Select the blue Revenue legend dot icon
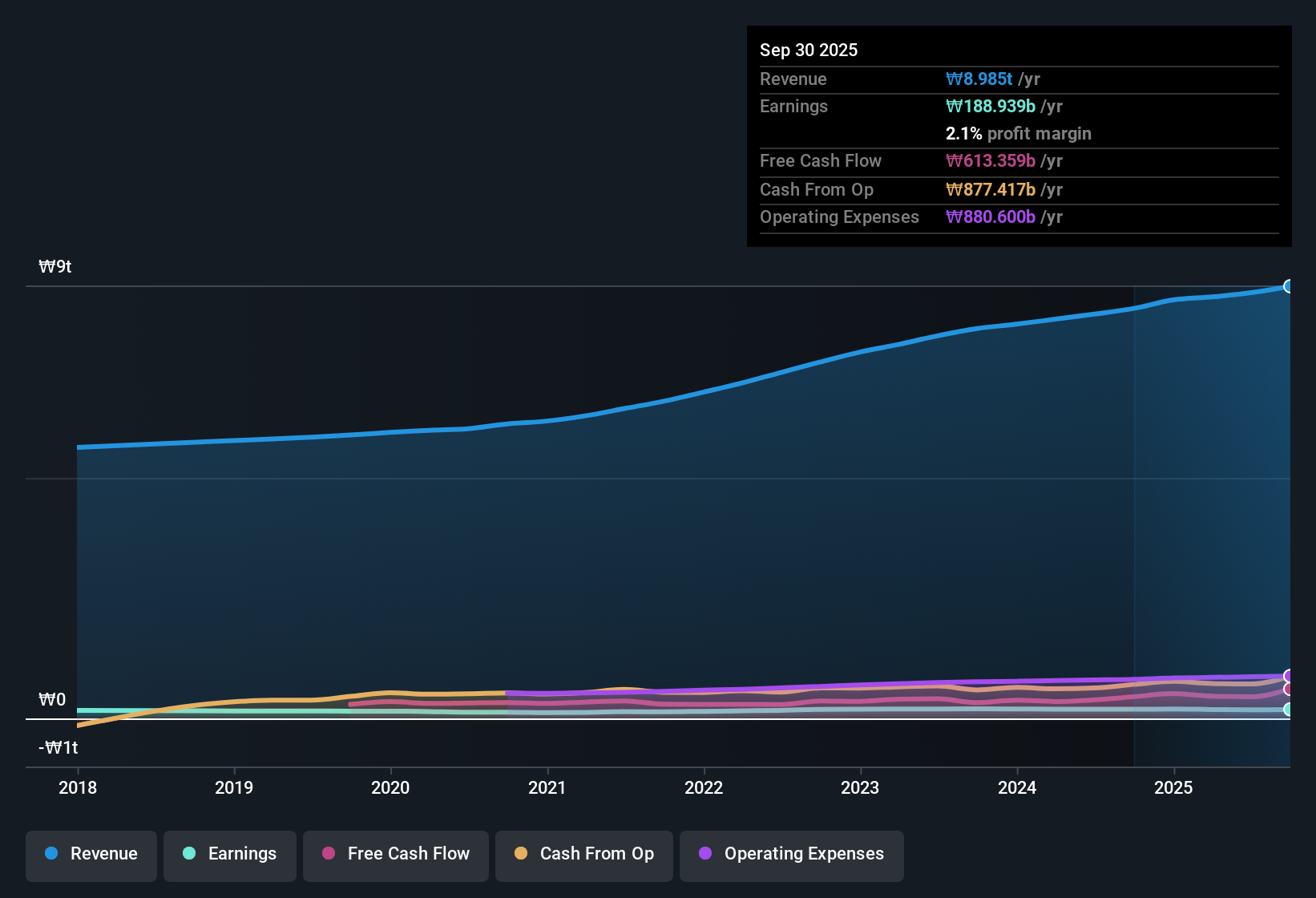The width and height of the screenshot is (1316, 898). click(51, 854)
